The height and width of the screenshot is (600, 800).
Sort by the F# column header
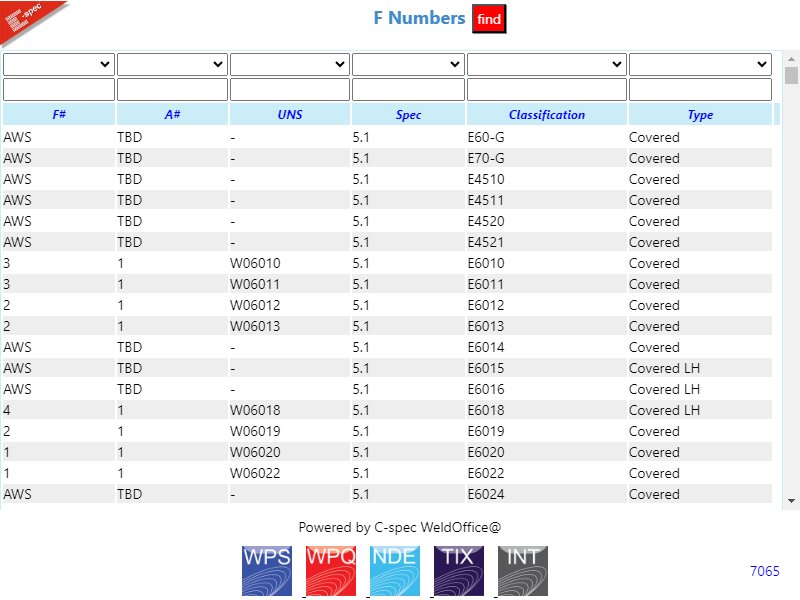tap(59, 114)
